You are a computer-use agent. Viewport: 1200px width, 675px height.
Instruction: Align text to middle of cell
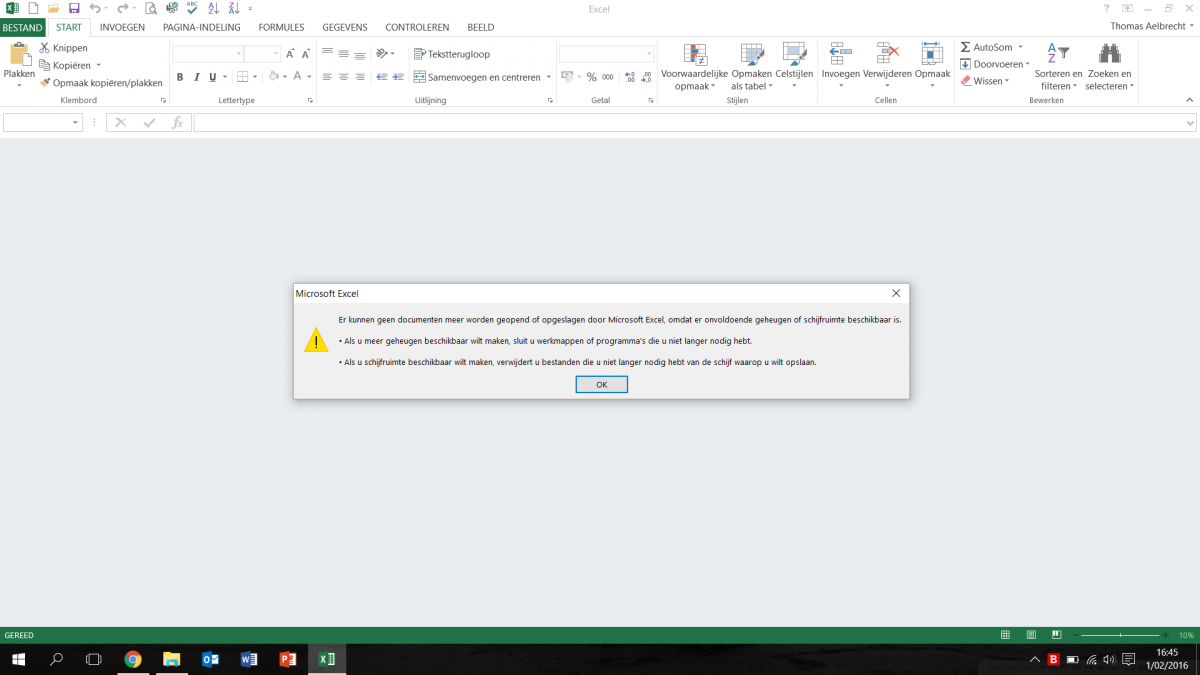click(343, 53)
